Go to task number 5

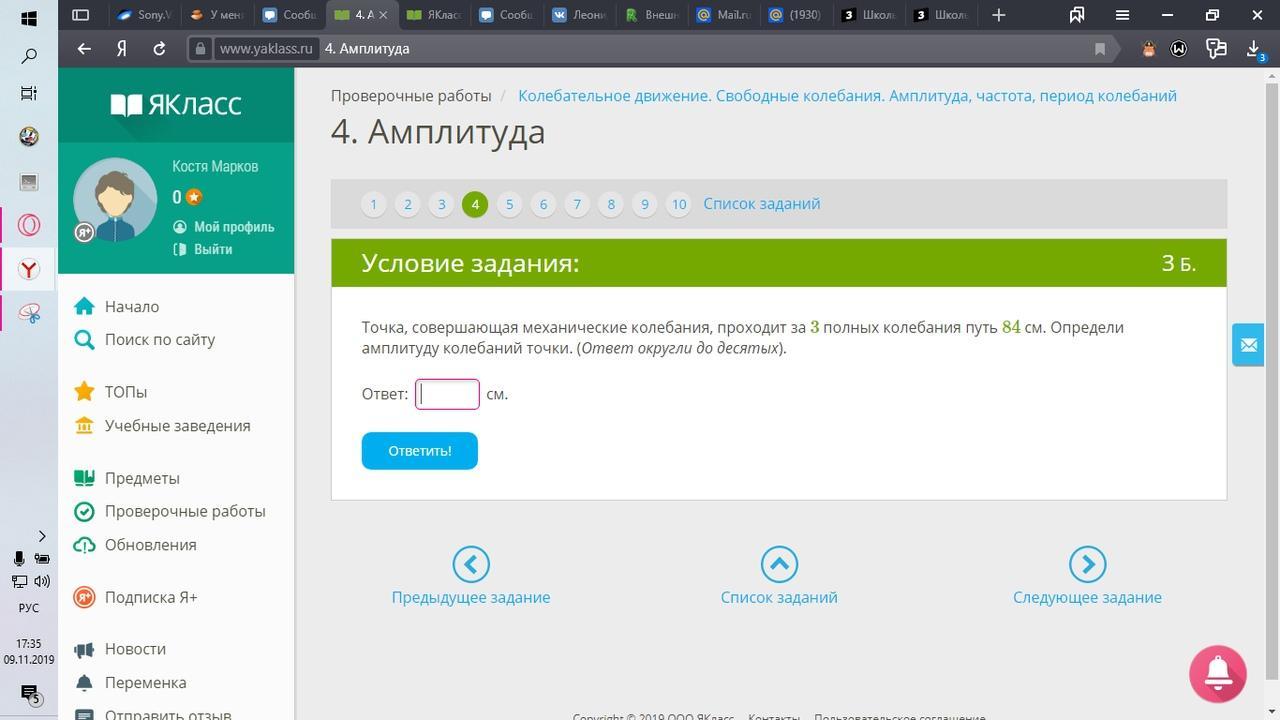[509, 204]
